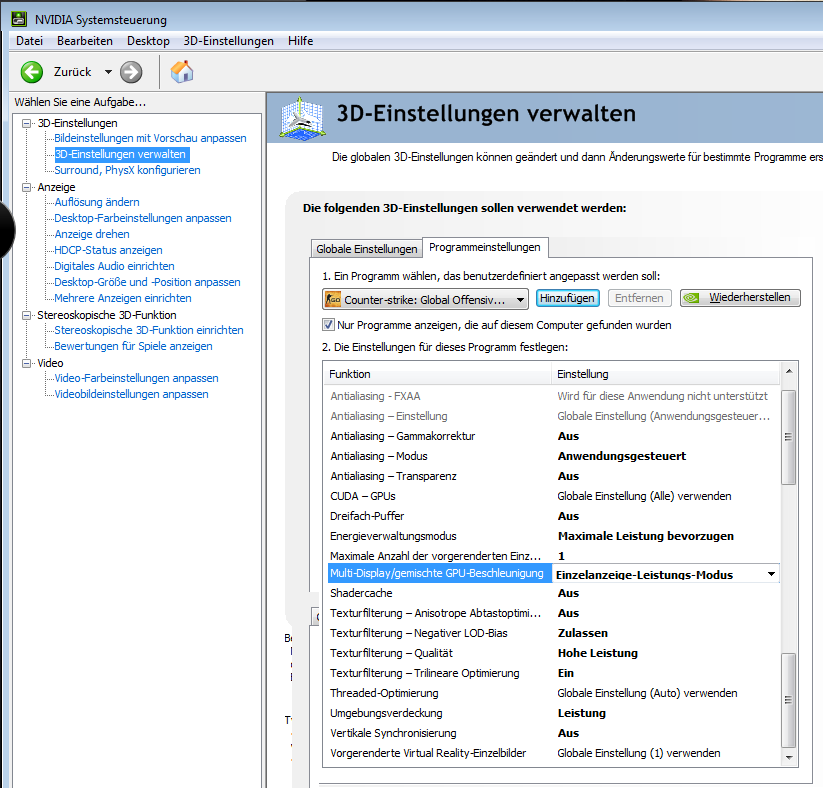The height and width of the screenshot is (788, 823).
Task: Switch to the Globale Einstellungen tab
Action: coord(366,249)
